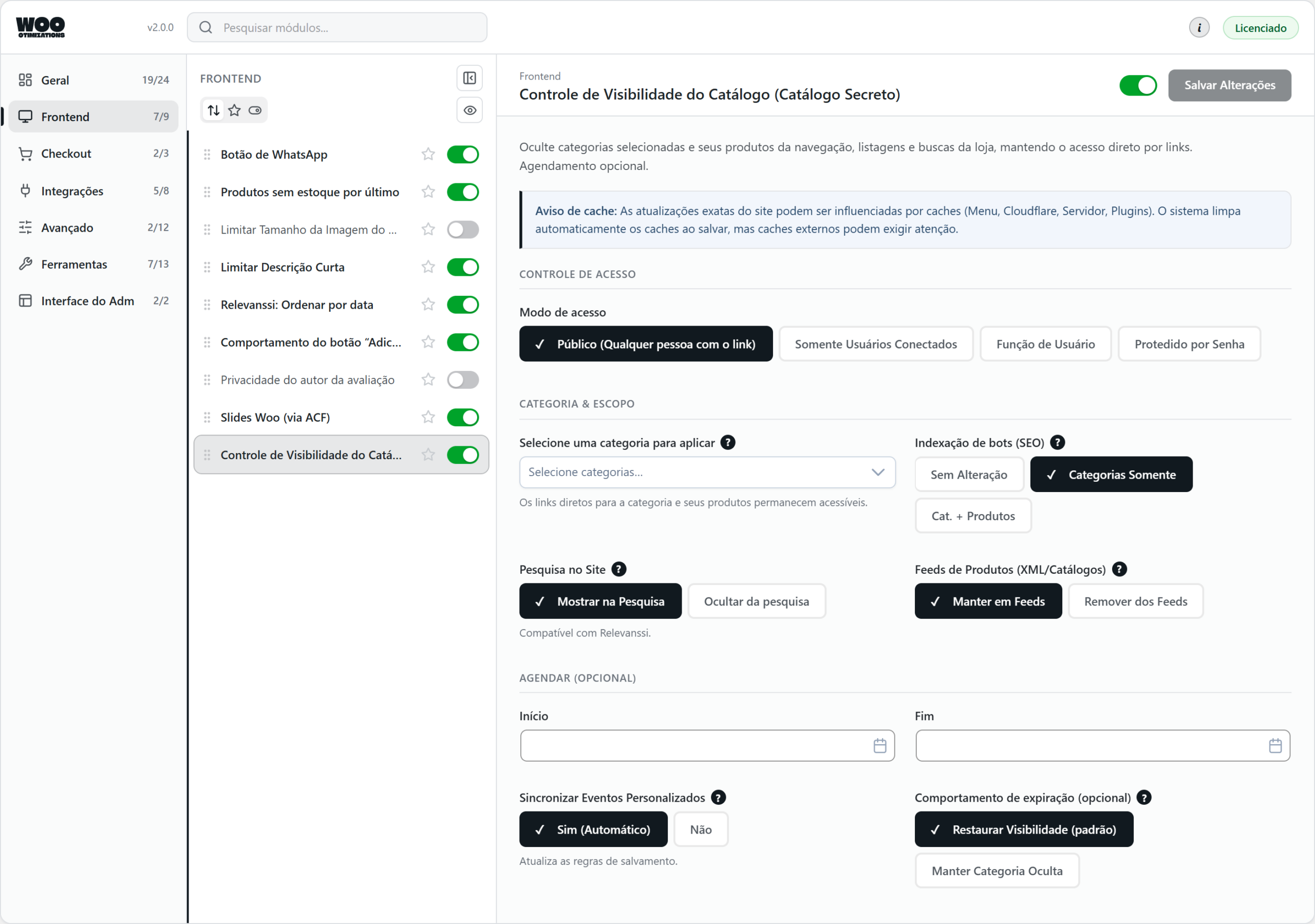Open help for Indexação de bots (SEO)
1315x924 pixels.
(1057, 442)
